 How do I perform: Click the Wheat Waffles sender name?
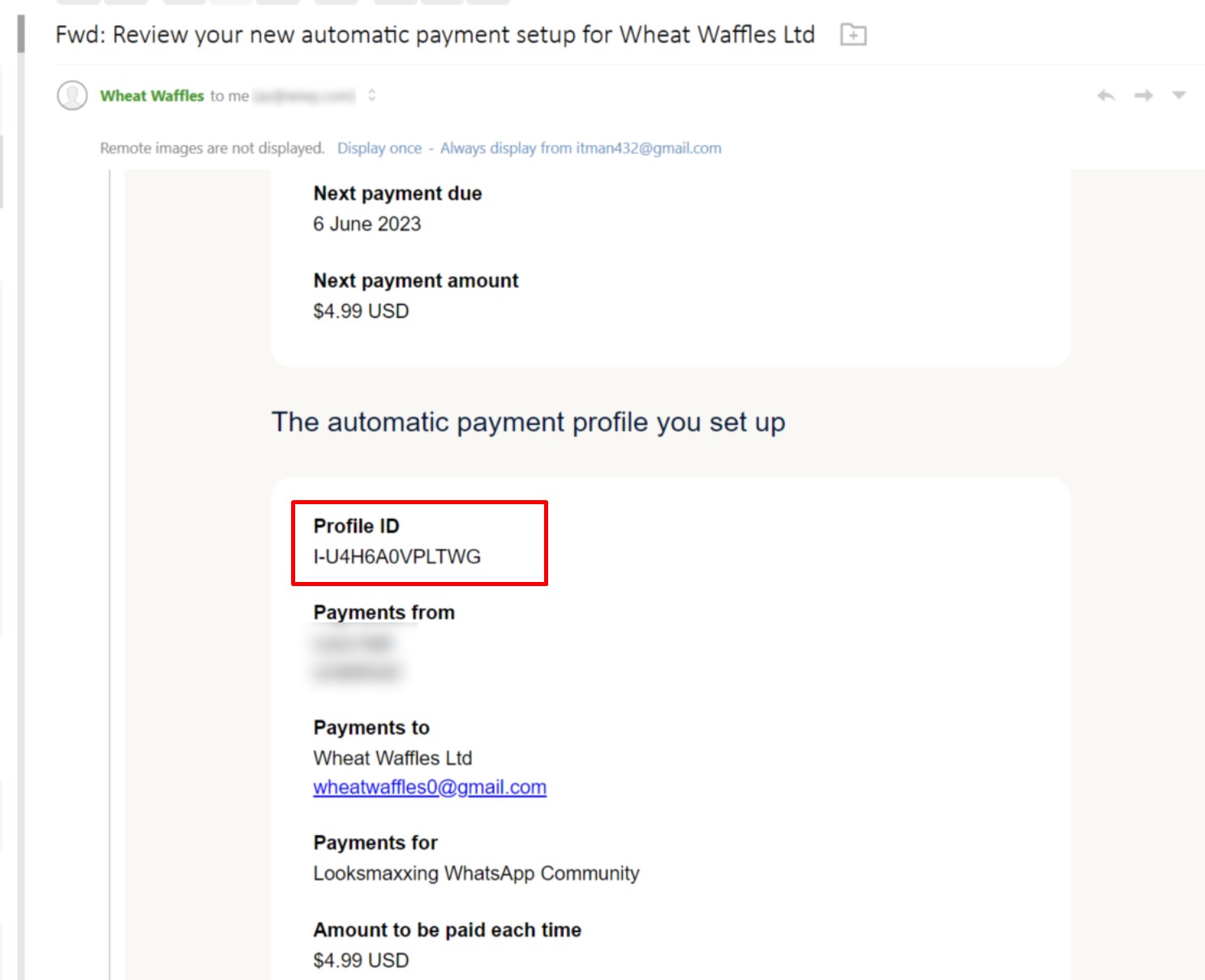click(152, 96)
